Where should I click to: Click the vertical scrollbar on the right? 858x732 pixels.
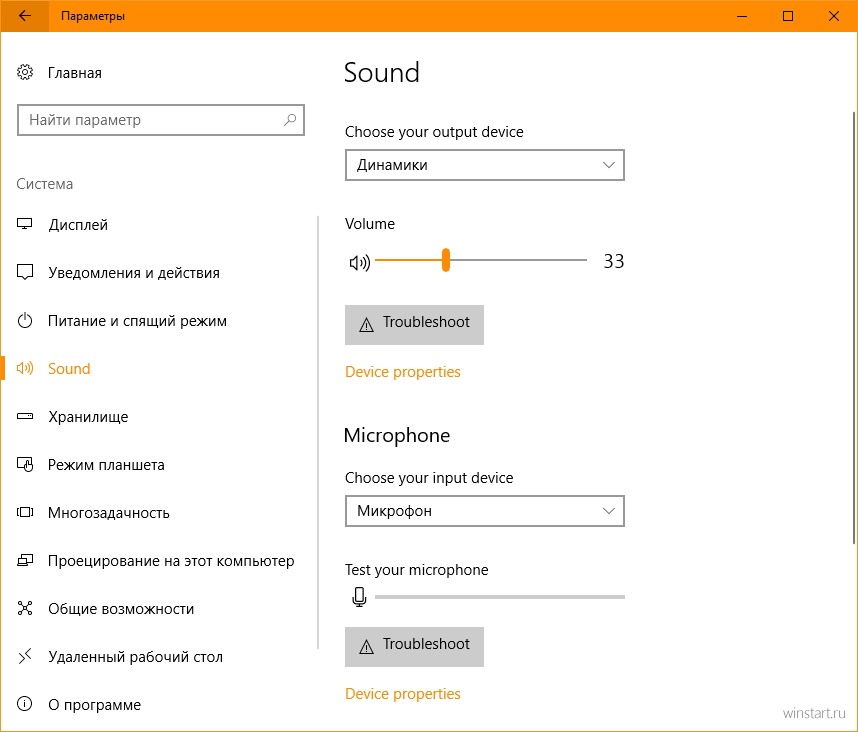click(x=854, y=328)
